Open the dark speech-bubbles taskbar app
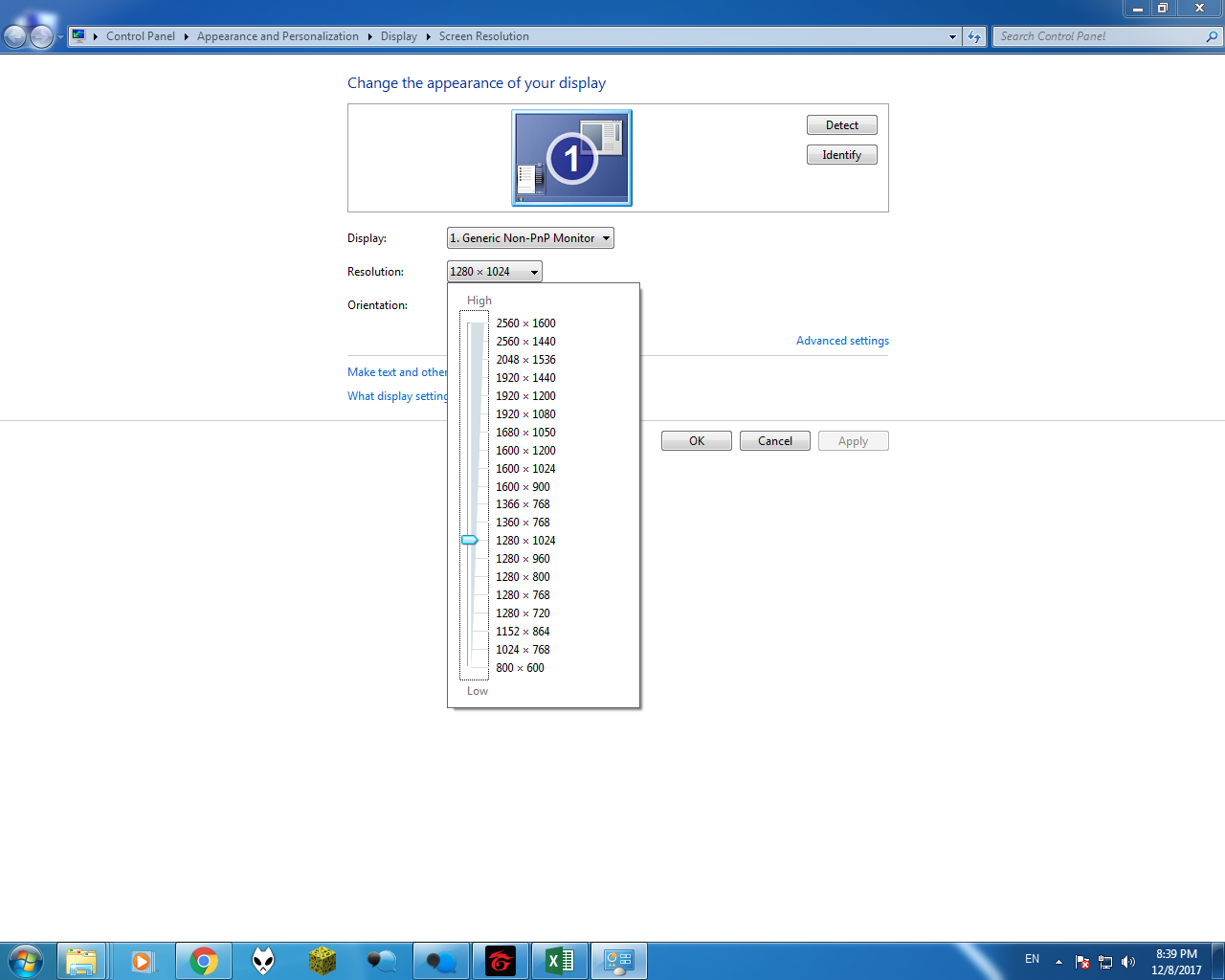Viewport: 1225px width, 980px height. point(382,961)
